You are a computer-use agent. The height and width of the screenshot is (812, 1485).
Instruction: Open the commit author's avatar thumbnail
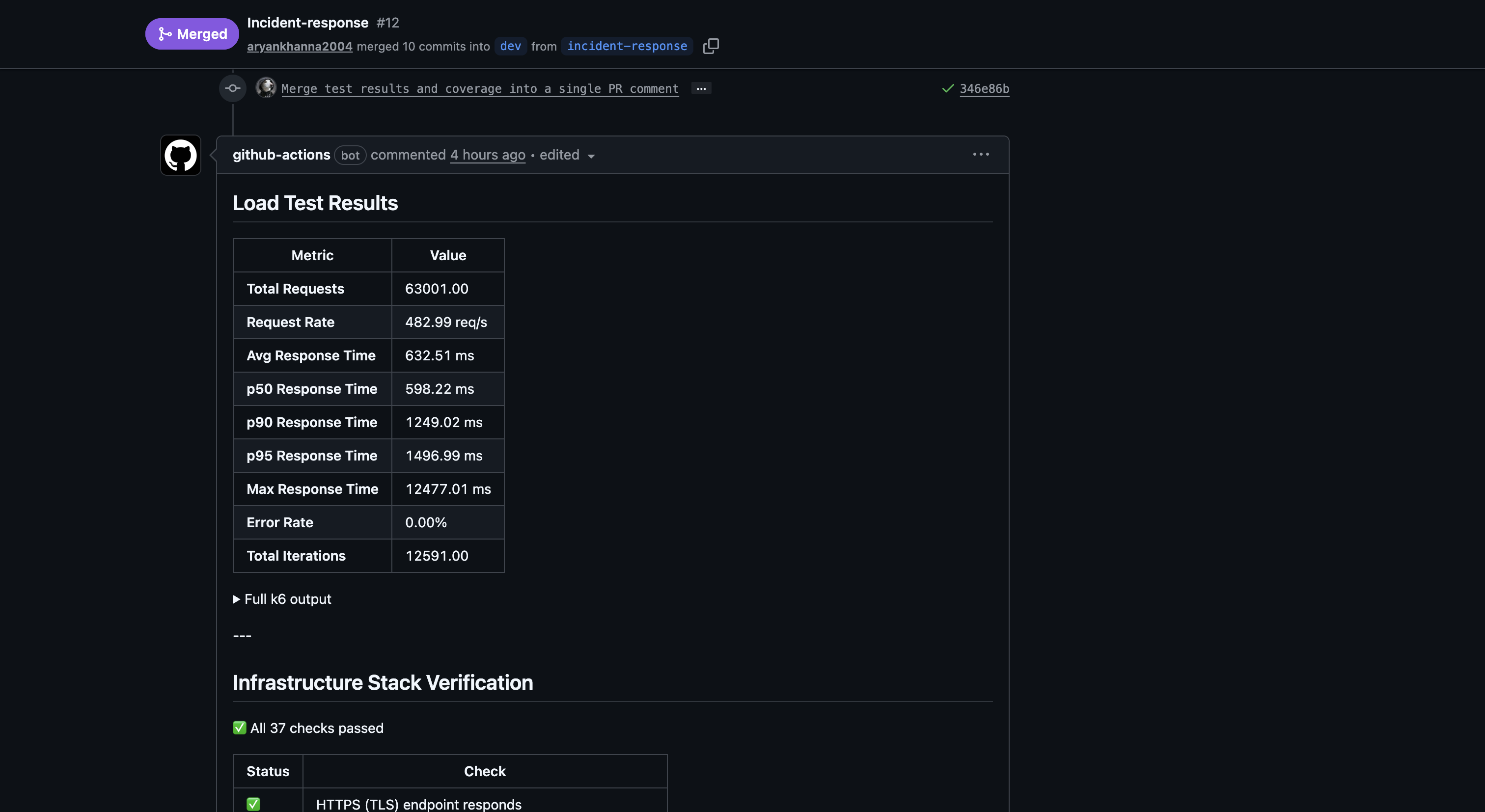pyautogui.click(x=266, y=88)
